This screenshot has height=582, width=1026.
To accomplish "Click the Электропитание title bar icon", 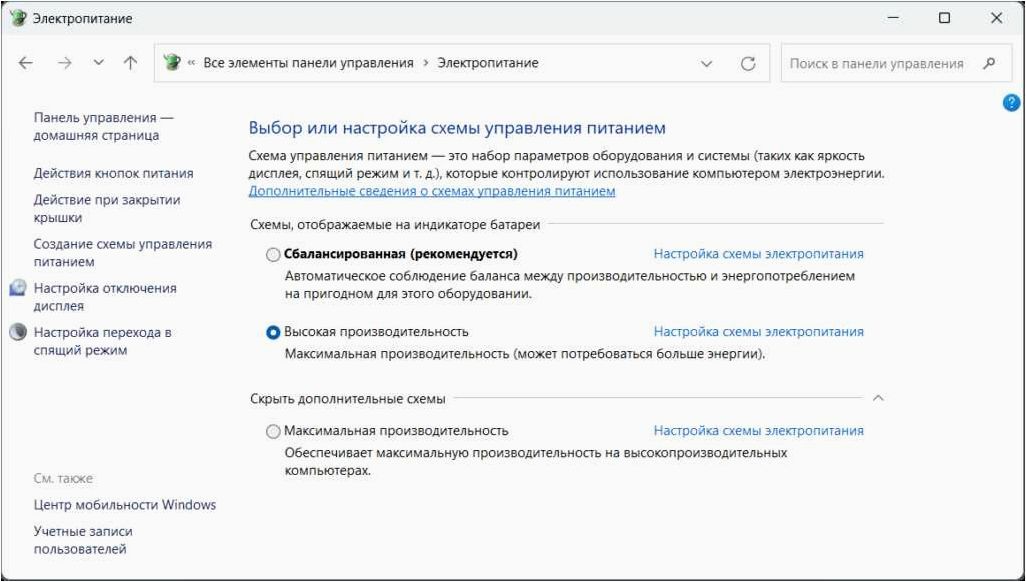I will [x=18, y=18].
